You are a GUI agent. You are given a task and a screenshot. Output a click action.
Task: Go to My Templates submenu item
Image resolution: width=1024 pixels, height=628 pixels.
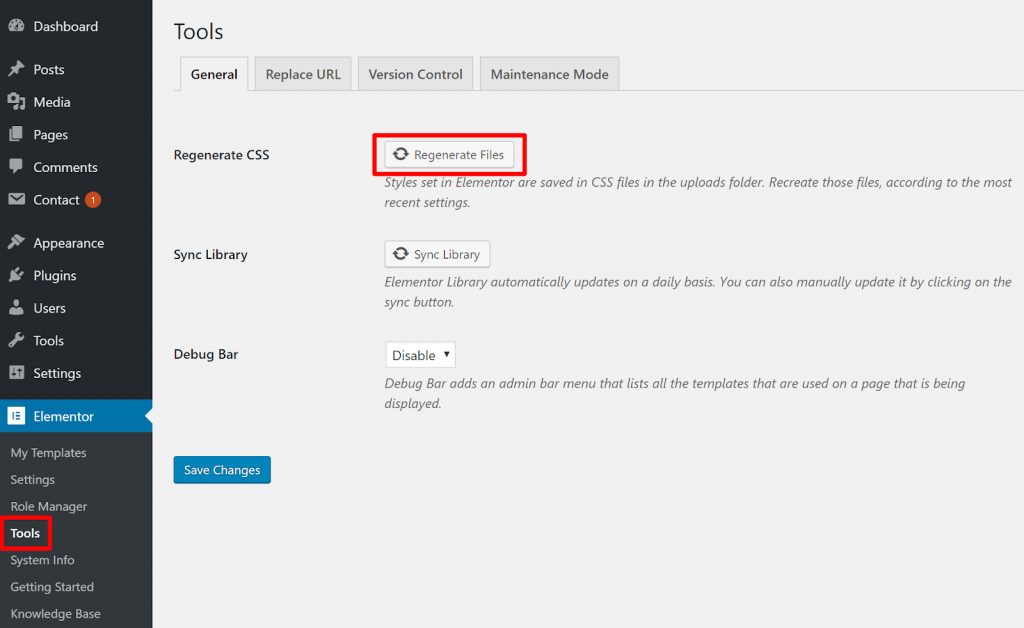[48, 453]
